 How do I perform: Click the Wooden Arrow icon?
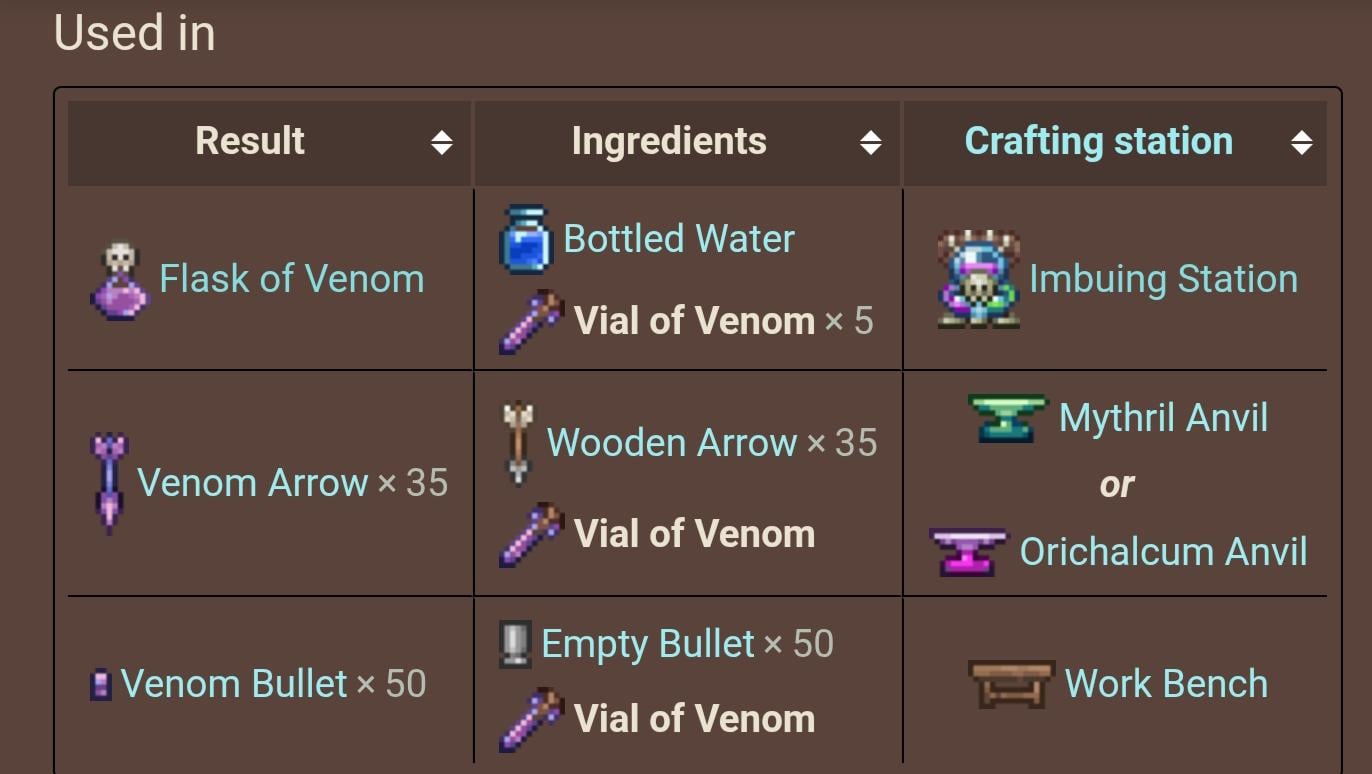tap(518, 443)
